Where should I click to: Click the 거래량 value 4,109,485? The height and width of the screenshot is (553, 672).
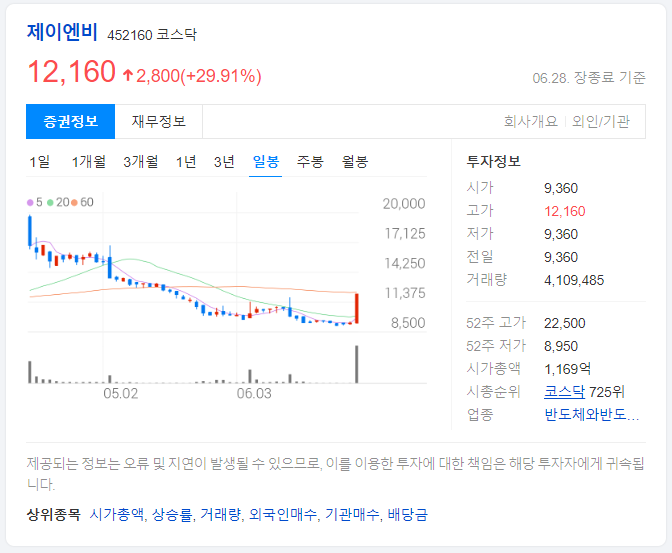pyautogui.click(x=574, y=280)
